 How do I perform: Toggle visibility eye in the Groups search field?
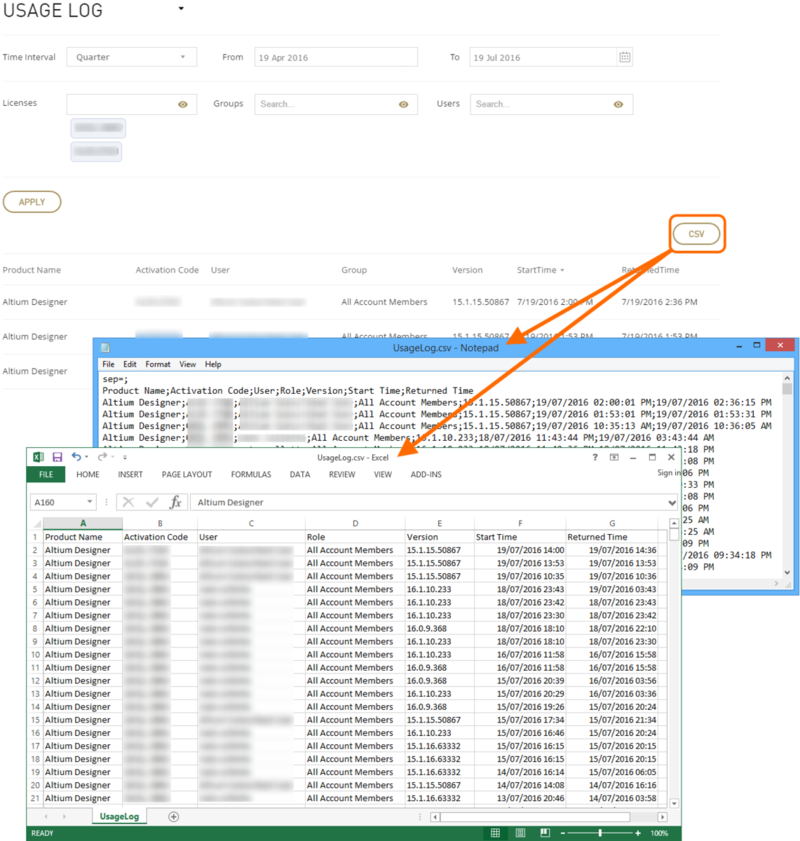[x=403, y=103]
